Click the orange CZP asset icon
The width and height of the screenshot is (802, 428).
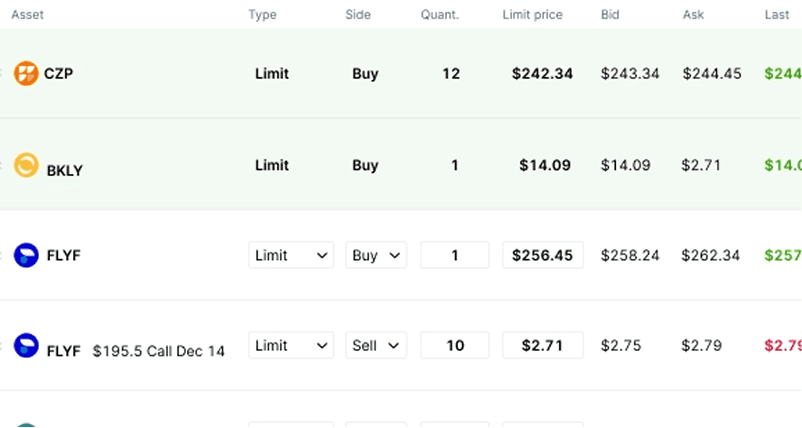(x=27, y=73)
